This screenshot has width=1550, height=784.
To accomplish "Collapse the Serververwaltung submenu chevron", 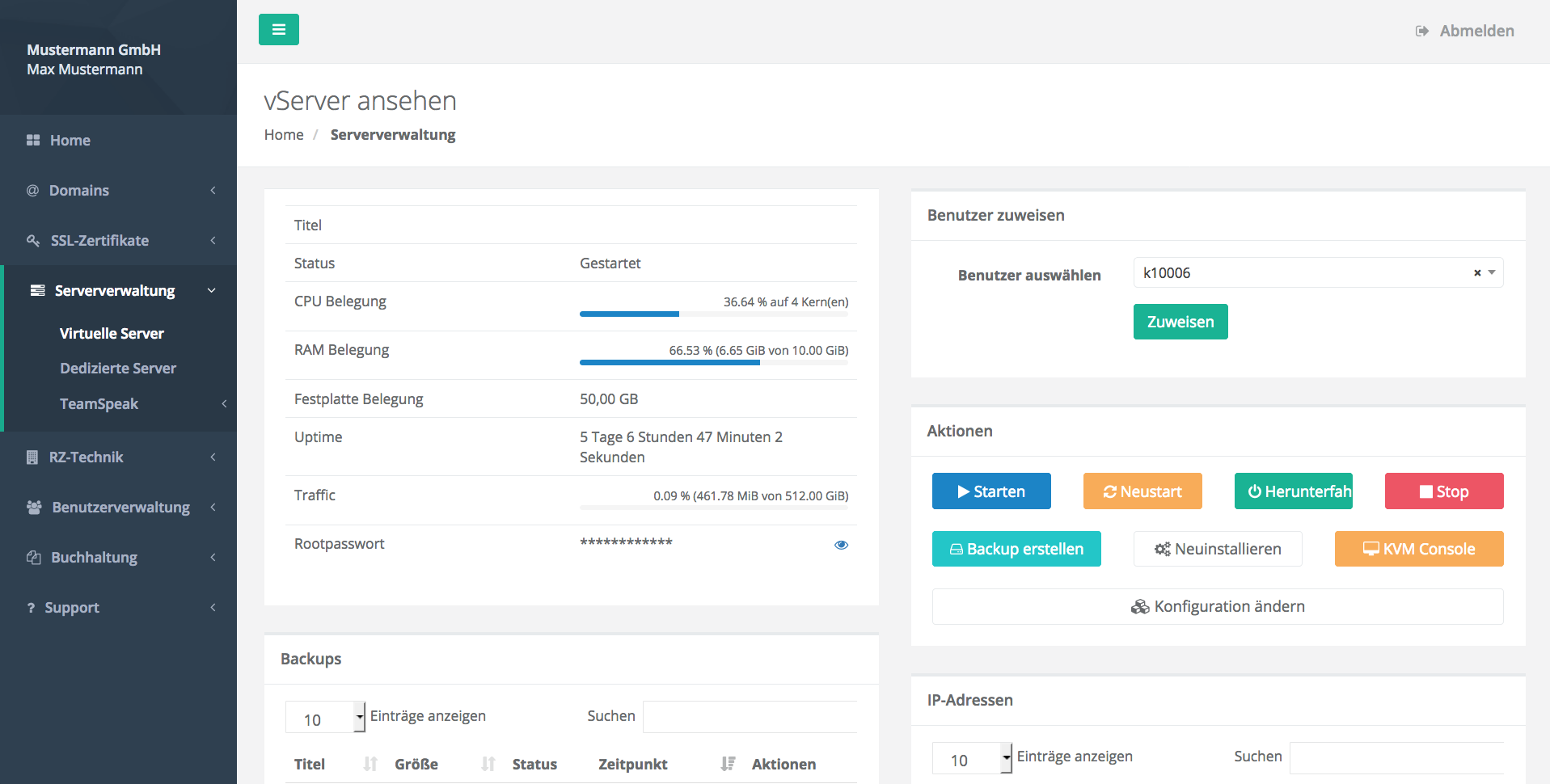I will (x=212, y=290).
